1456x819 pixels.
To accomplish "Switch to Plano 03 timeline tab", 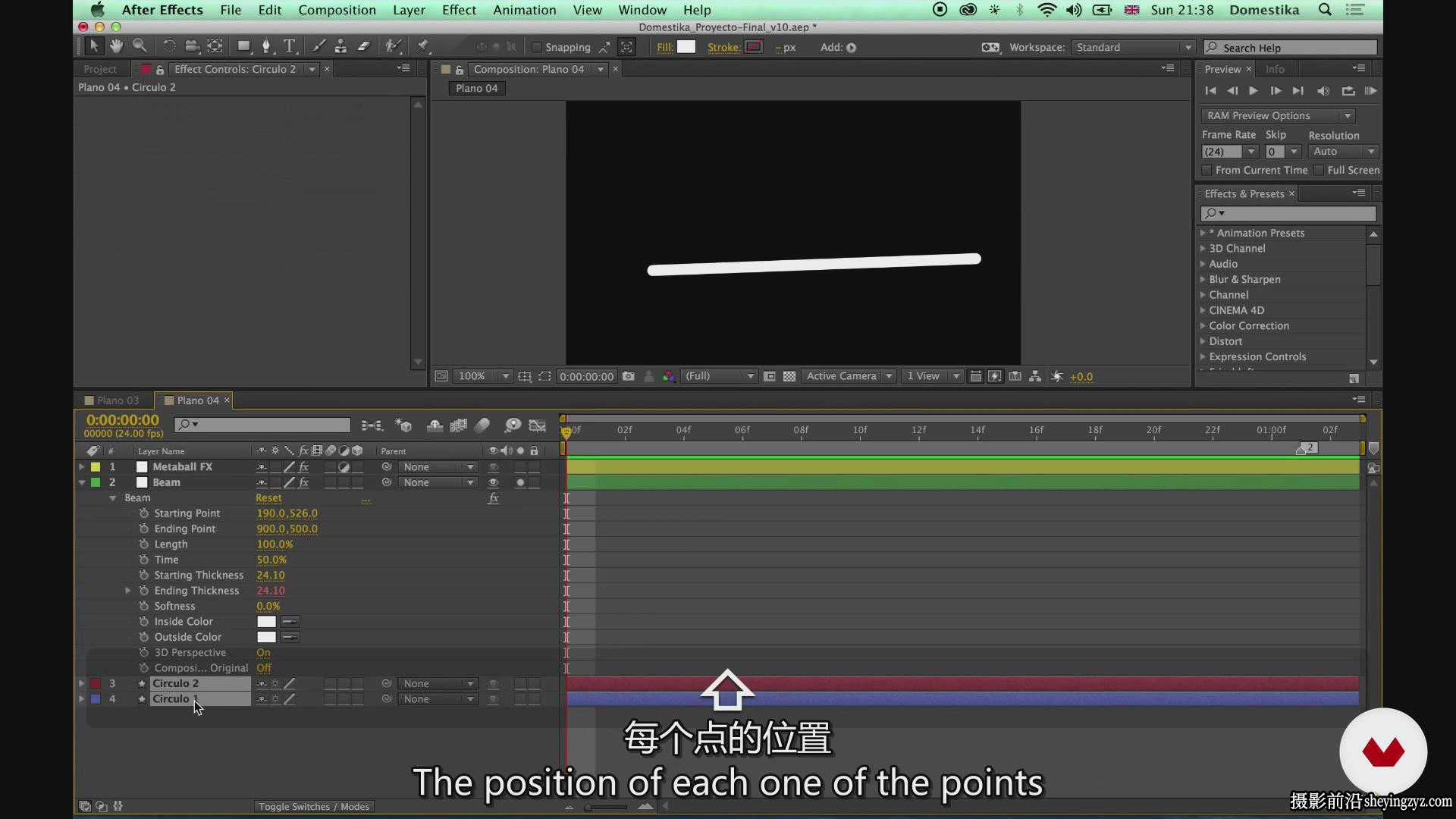I will [118, 400].
